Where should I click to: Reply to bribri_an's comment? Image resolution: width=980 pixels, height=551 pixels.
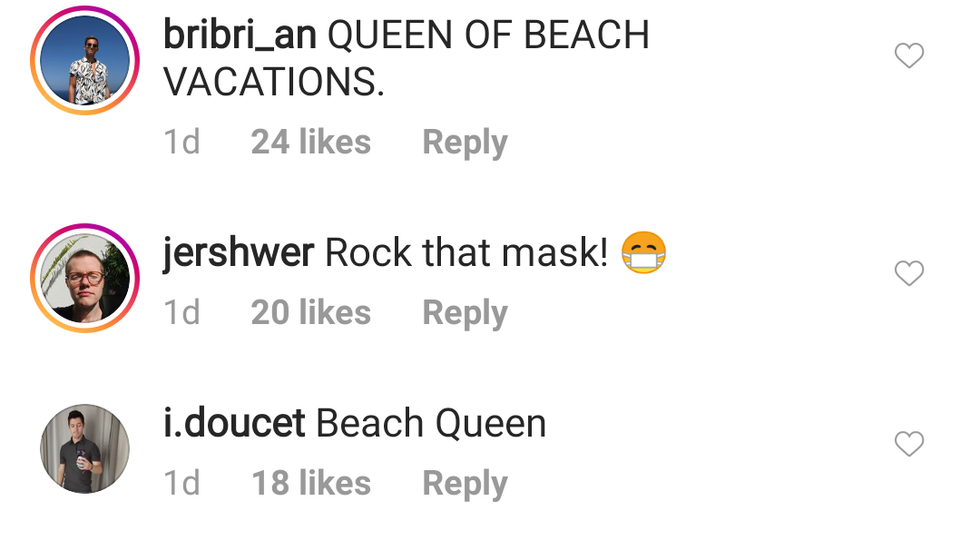tap(465, 143)
